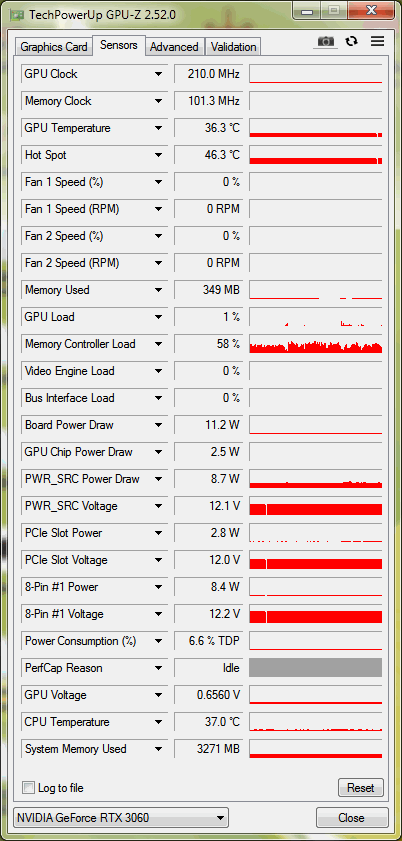Expand the GPU Load dropdown arrow
The height and width of the screenshot is (841, 402).
click(x=158, y=317)
